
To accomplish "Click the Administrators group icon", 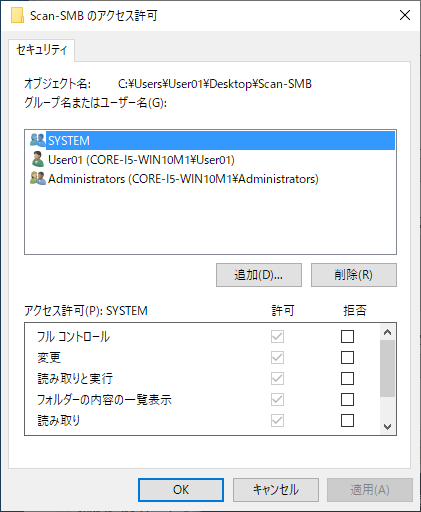I will (x=38, y=178).
